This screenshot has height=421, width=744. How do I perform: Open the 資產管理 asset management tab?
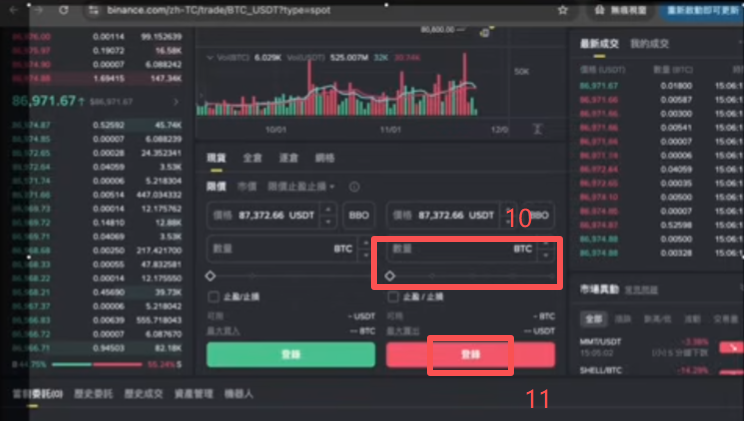[x=194, y=394]
